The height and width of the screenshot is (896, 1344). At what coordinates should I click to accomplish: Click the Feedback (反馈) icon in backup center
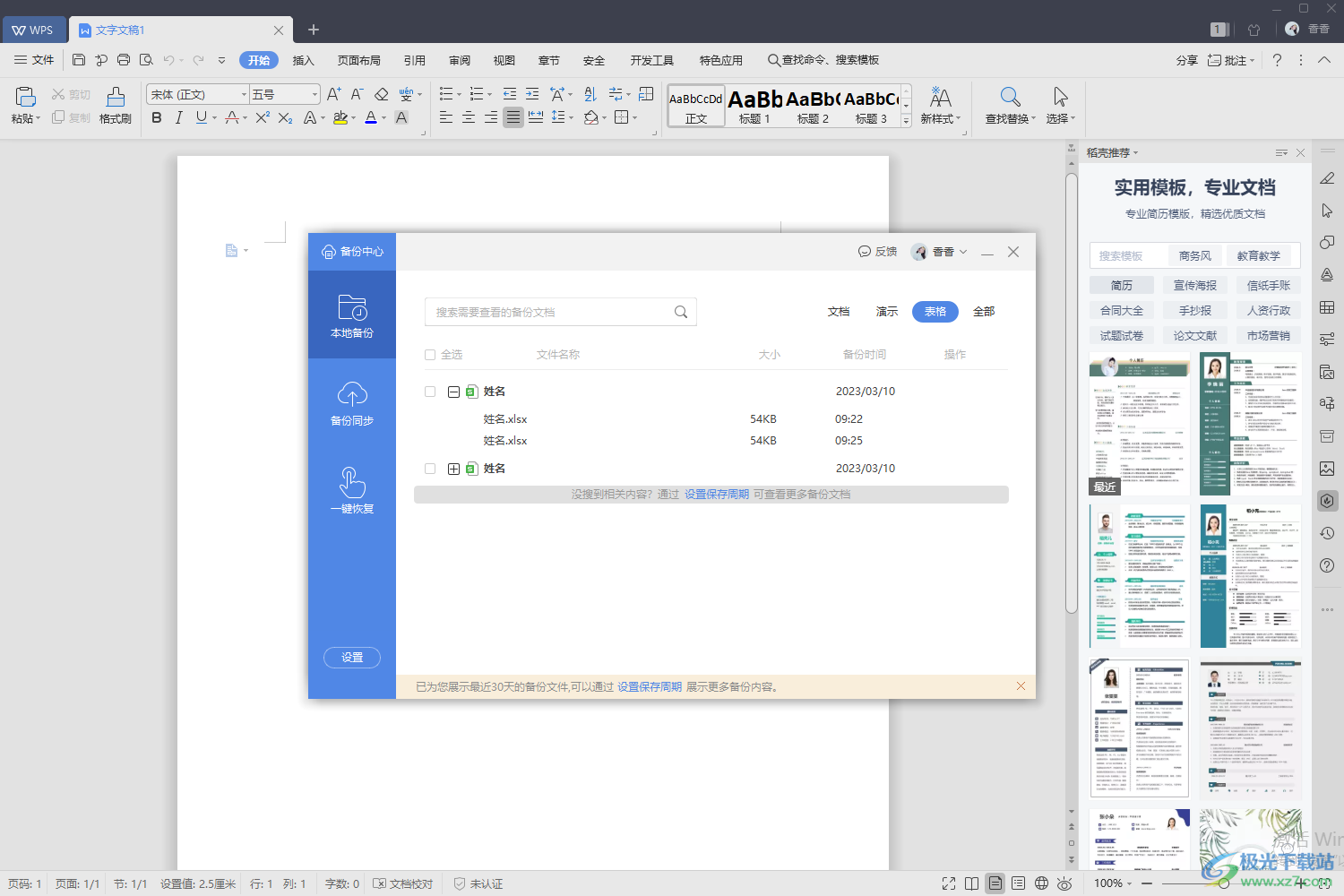pos(877,252)
